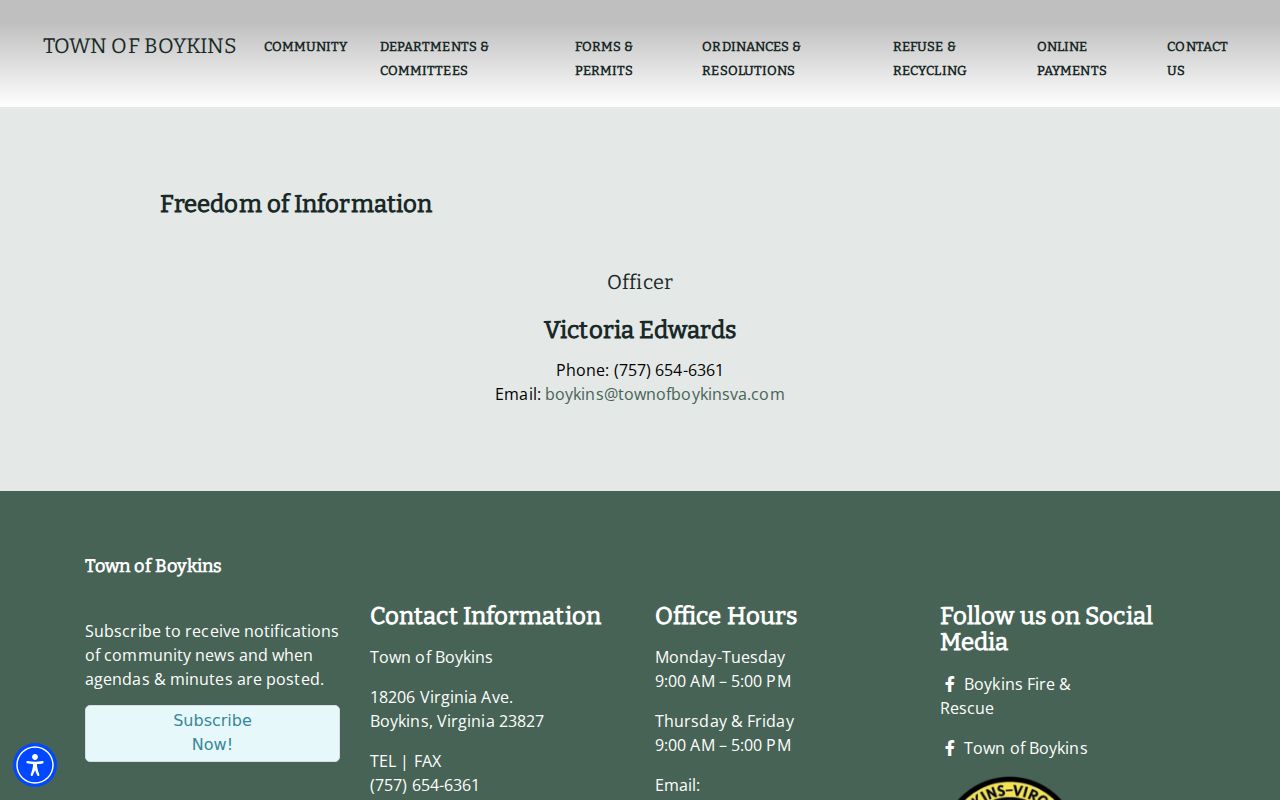Screen dimensions: 1280x800
Task: Click the Office Hours heading
Action: click(726, 616)
